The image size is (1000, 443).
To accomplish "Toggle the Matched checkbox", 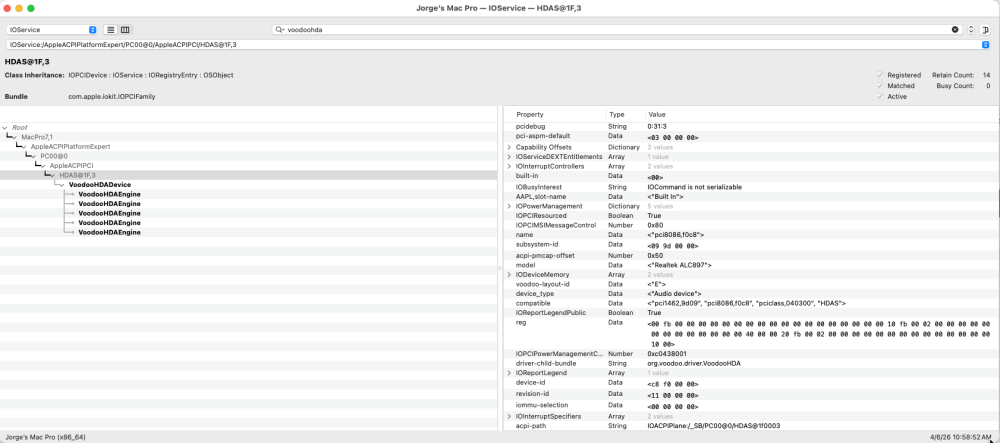I will [x=880, y=85].
